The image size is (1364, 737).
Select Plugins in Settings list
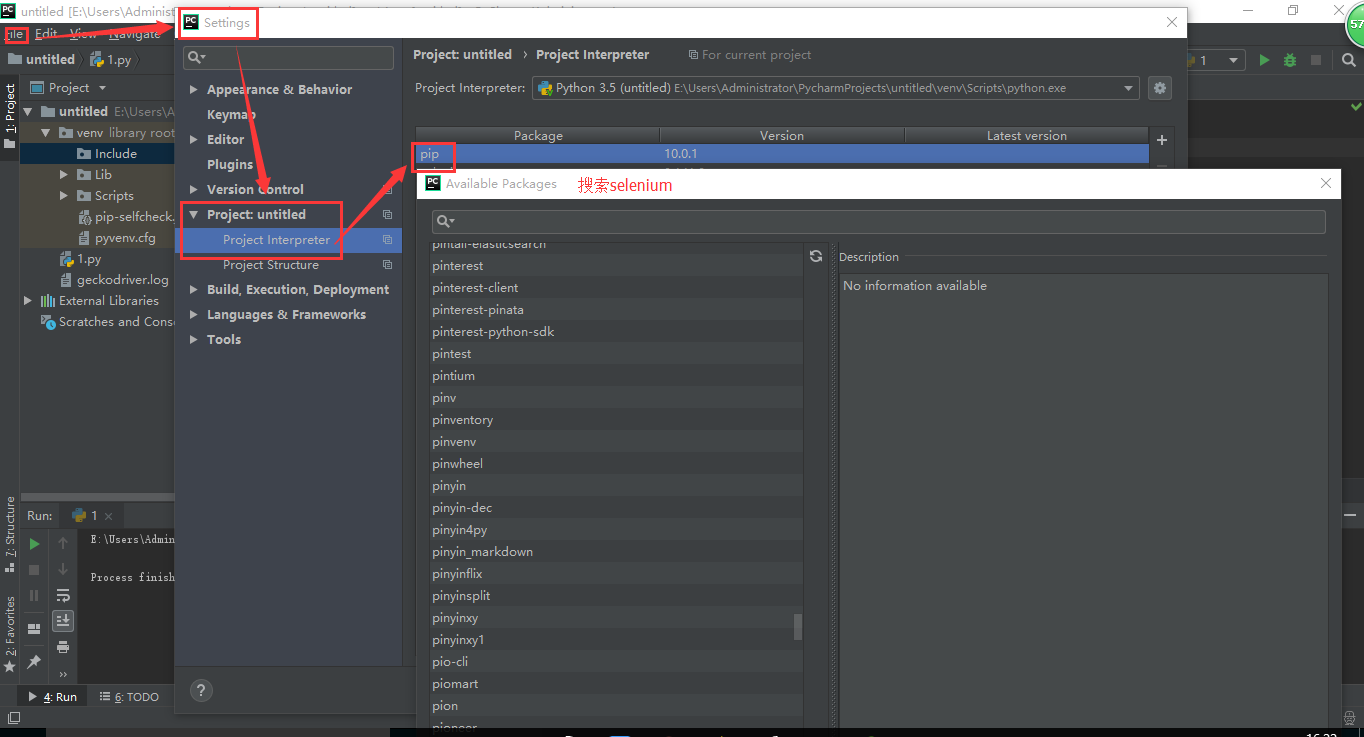point(230,165)
